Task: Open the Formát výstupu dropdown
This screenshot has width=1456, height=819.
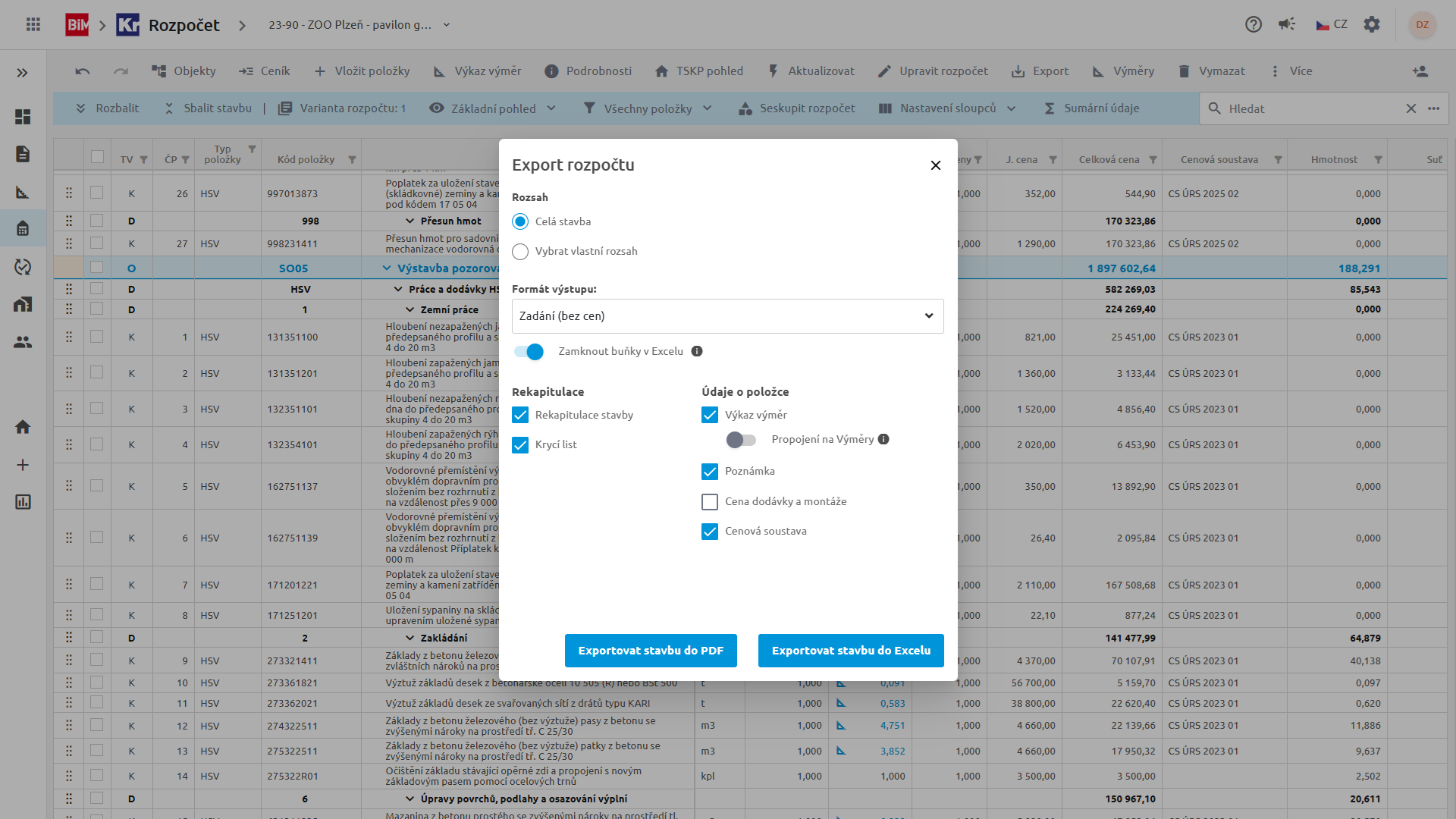Action: coord(727,316)
